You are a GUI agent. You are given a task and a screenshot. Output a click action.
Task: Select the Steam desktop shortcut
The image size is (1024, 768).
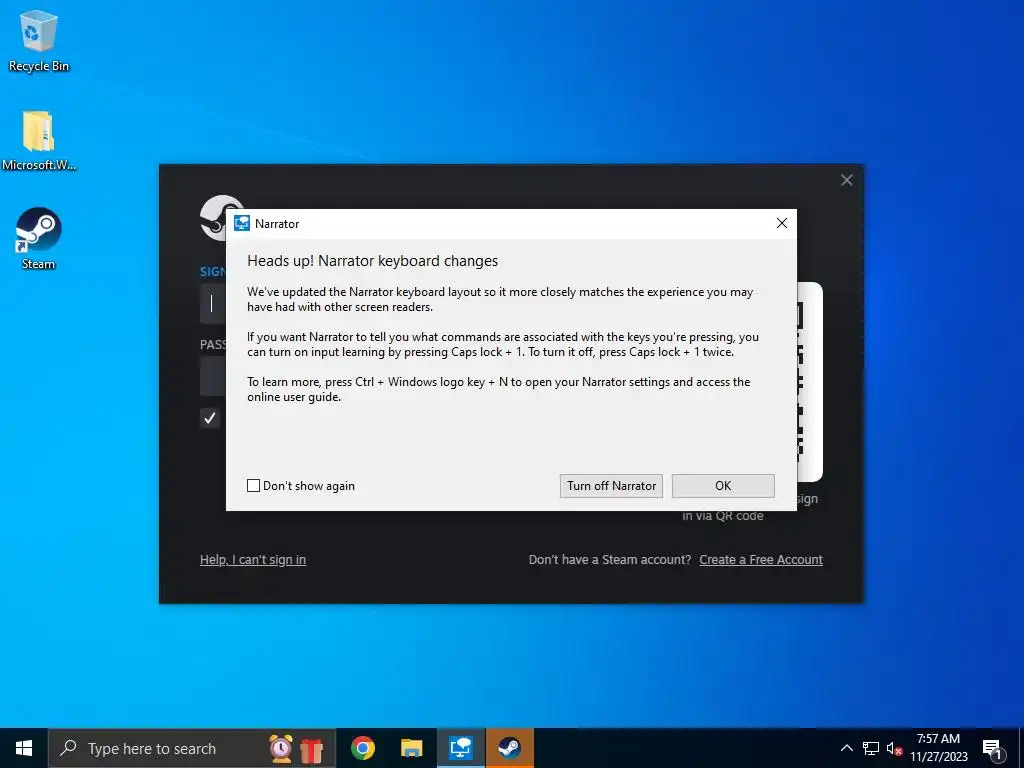pyautogui.click(x=39, y=238)
